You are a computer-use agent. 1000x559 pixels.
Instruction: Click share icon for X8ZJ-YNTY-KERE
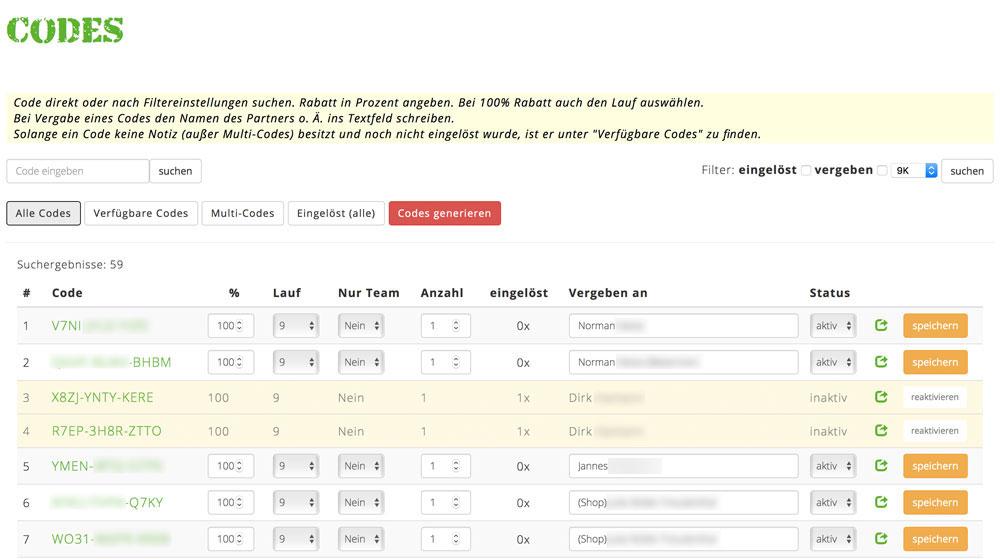click(x=881, y=397)
